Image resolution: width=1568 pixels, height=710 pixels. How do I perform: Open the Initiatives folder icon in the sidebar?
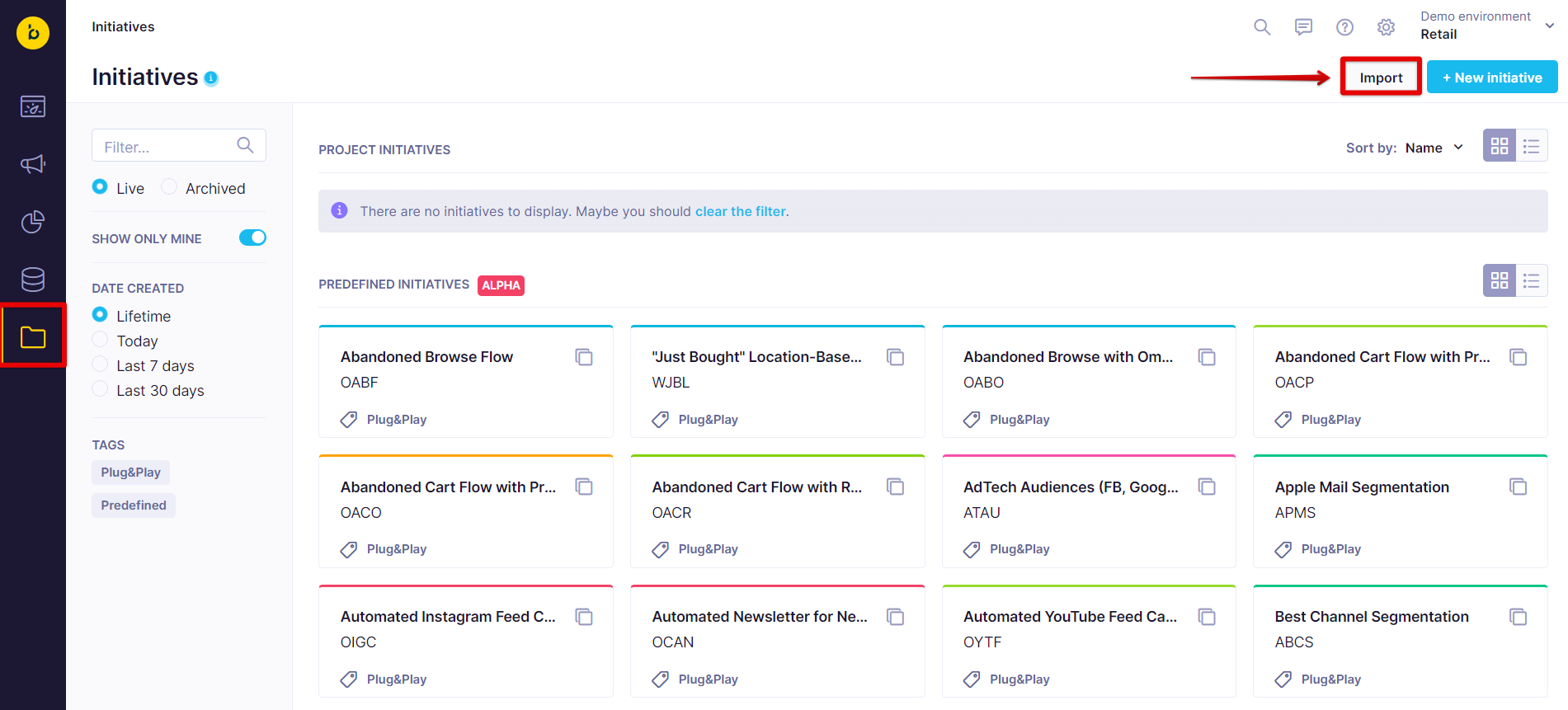[33, 337]
